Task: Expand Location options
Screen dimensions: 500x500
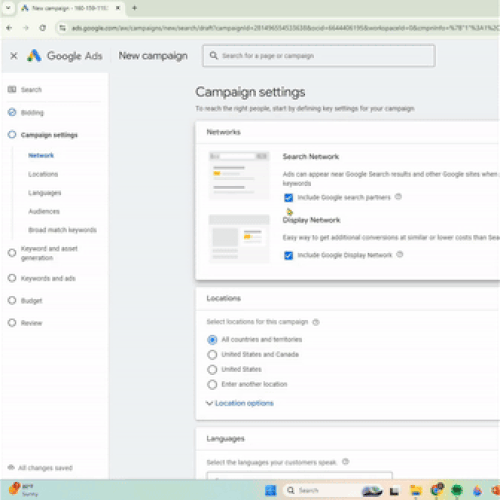Action: [x=240, y=403]
